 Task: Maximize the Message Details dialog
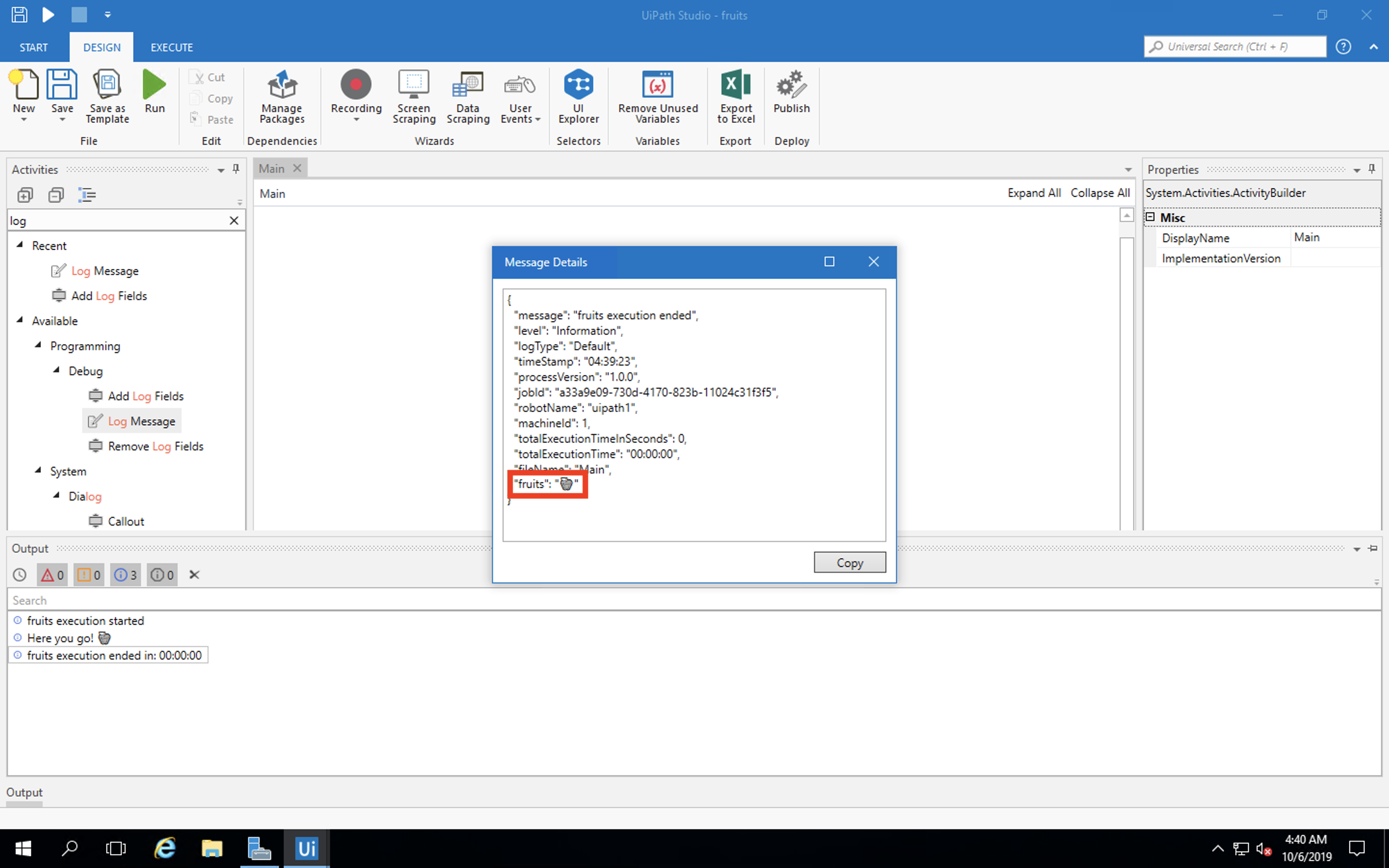coord(829,262)
